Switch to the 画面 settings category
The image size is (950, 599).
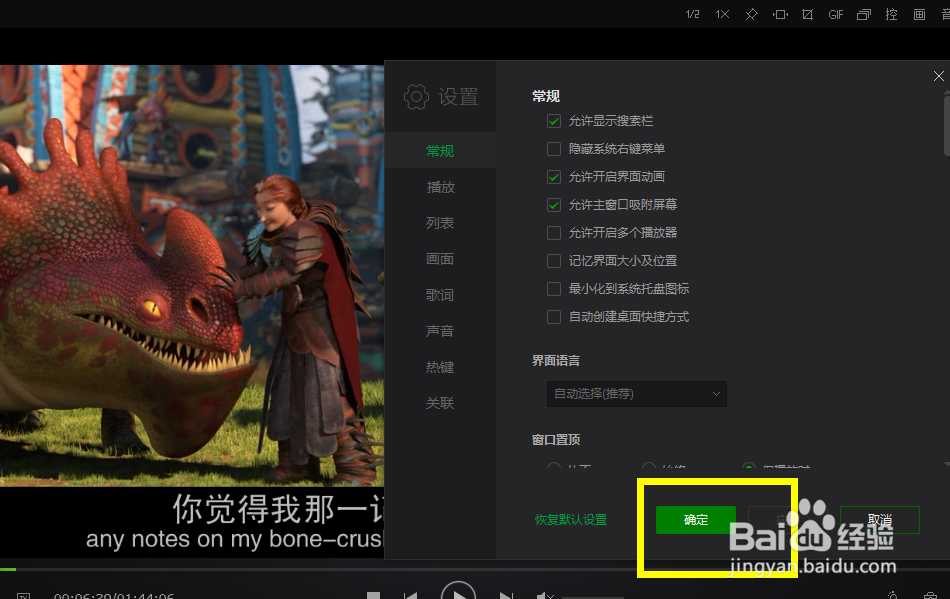pos(440,259)
